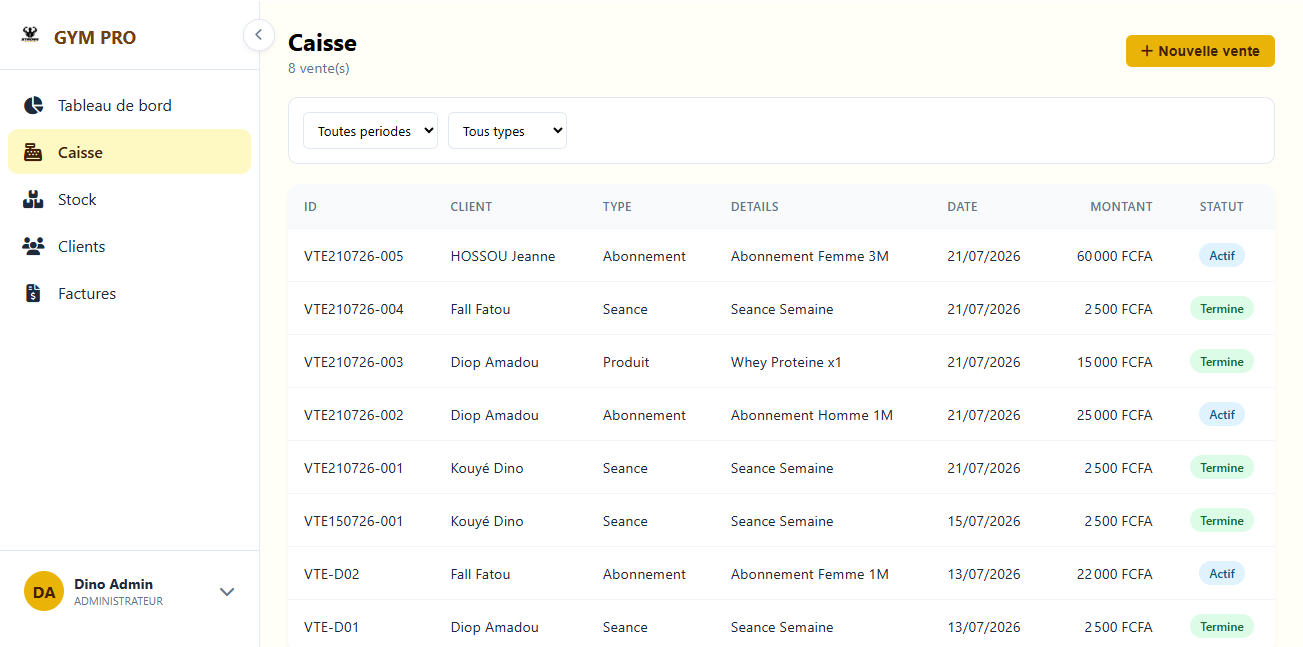Select sale ID VTE210726-002
This screenshot has width=1303, height=647.
[354, 415]
